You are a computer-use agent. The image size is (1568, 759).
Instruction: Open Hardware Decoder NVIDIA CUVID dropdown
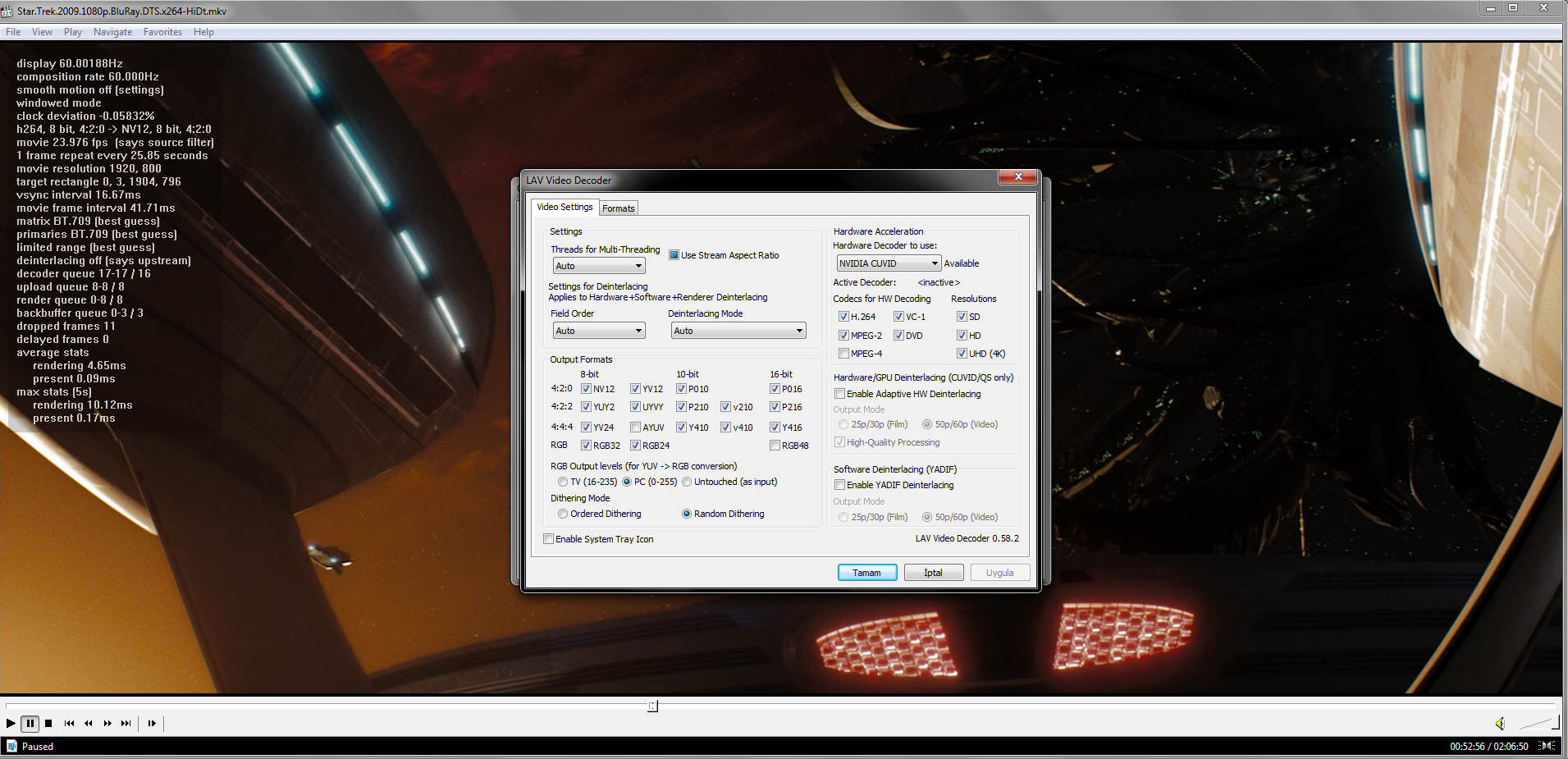[888, 263]
